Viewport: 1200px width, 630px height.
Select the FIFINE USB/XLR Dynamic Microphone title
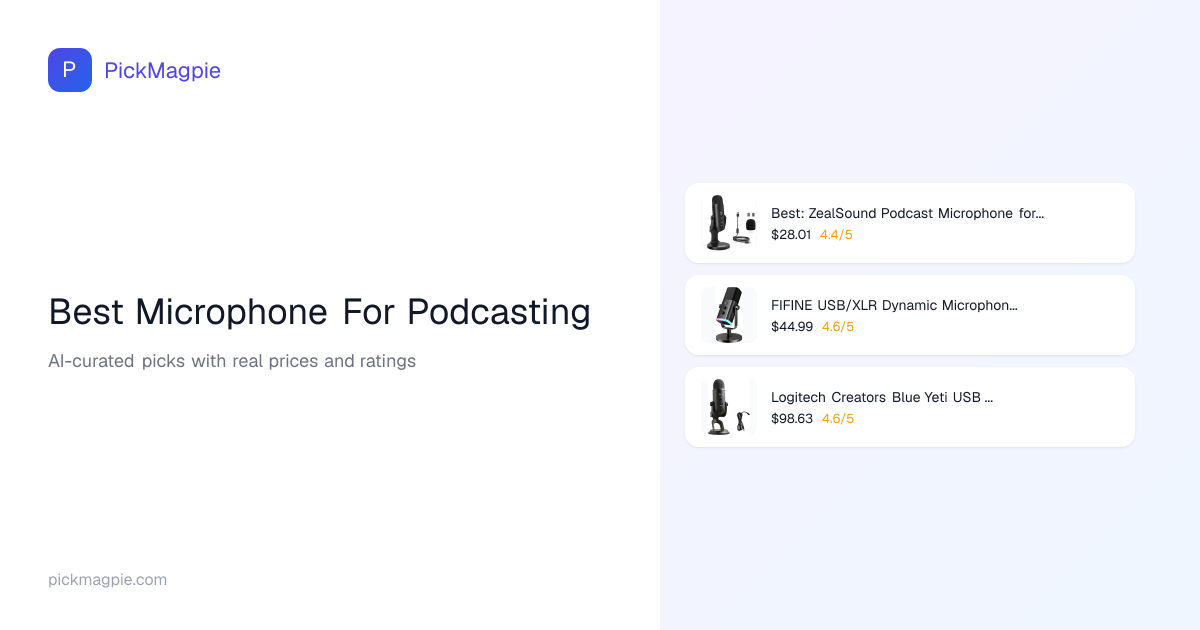pos(894,305)
